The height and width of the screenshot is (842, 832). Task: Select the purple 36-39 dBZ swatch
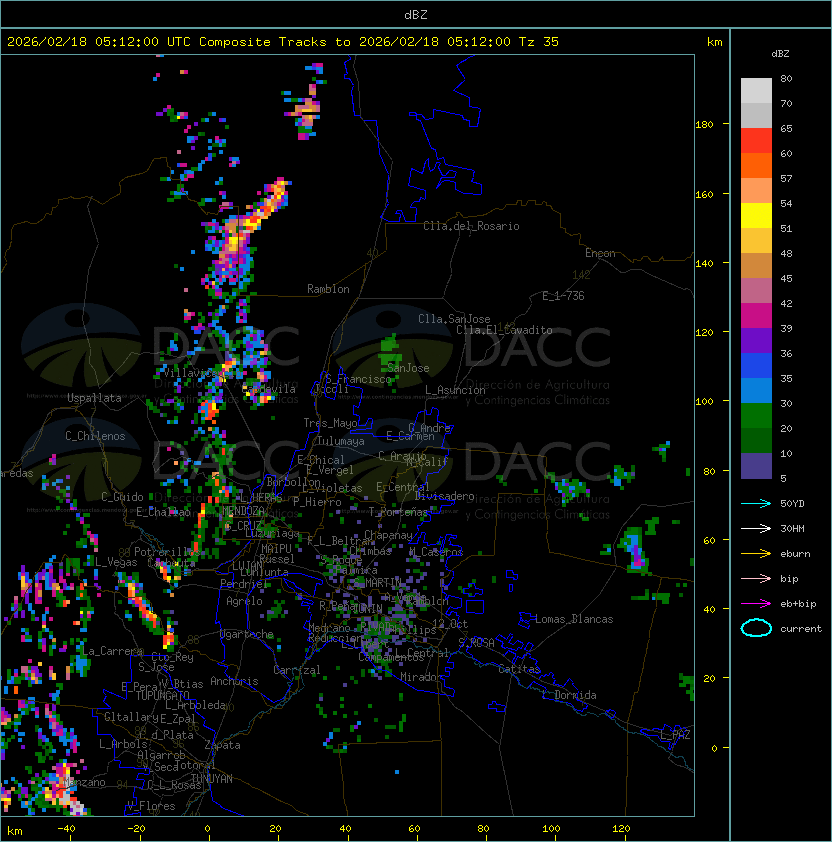pos(756,340)
